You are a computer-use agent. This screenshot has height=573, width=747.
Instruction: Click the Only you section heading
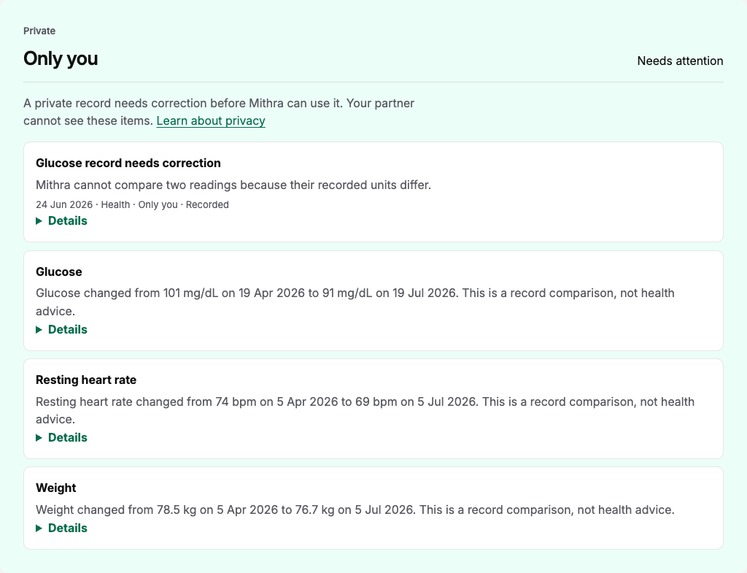click(x=61, y=59)
